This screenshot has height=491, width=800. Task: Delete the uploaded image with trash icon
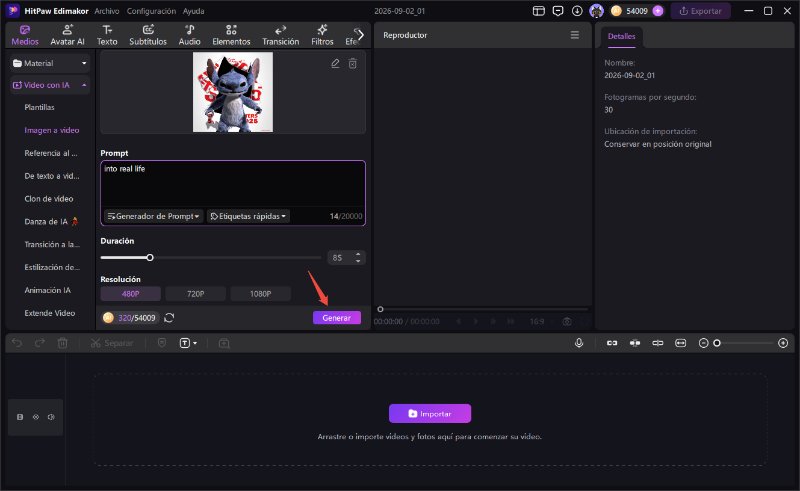pyautogui.click(x=353, y=63)
